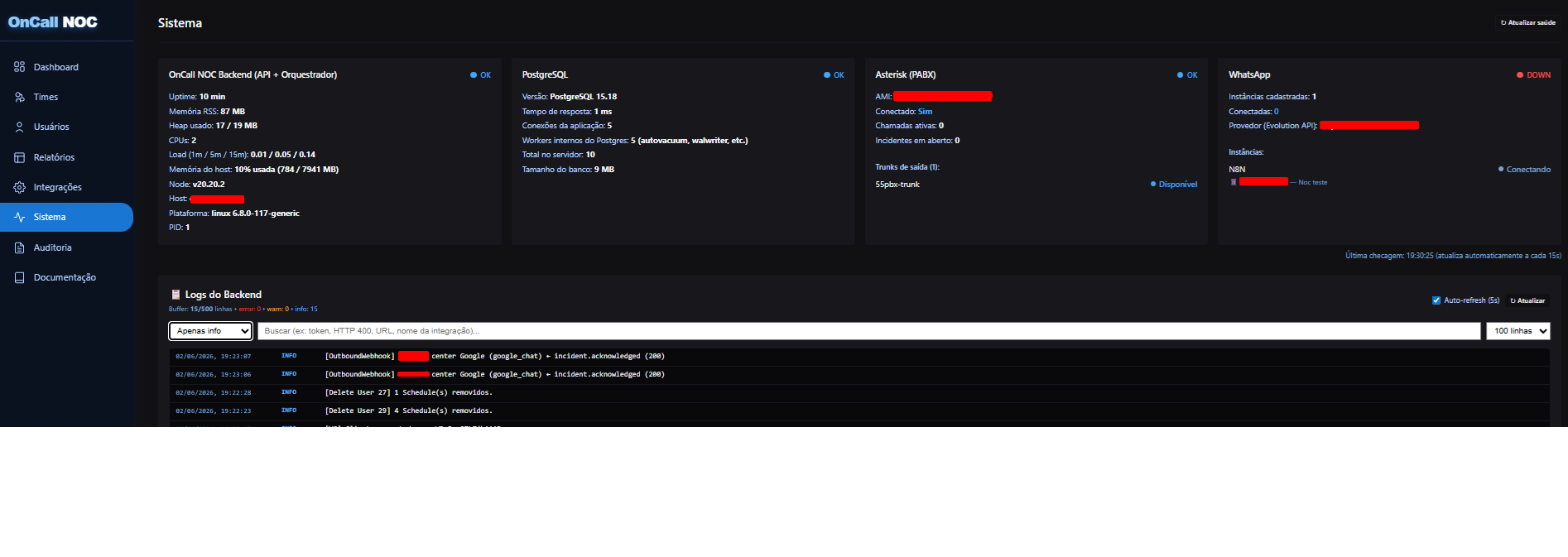1568x557 pixels.
Task: Click the 'Buffer: 15/500 linhas' stats line
Action: [x=243, y=310]
